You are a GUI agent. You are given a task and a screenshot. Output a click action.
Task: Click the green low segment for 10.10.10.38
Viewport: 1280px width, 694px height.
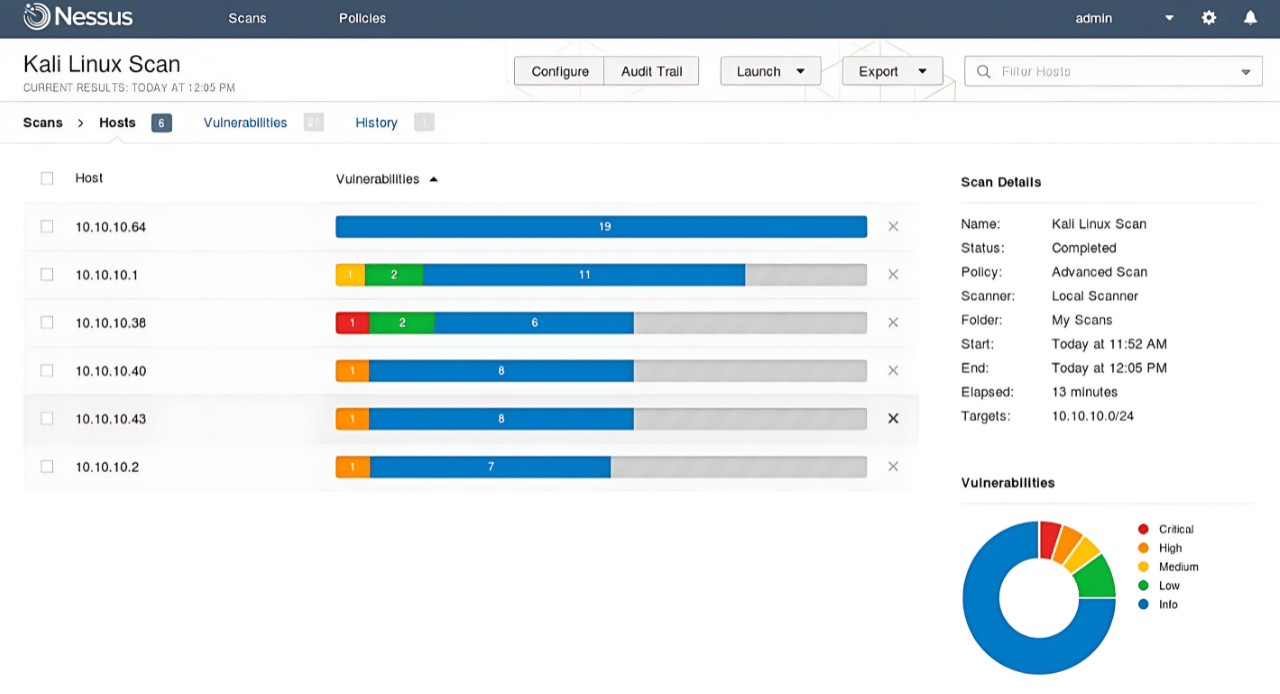pos(402,323)
